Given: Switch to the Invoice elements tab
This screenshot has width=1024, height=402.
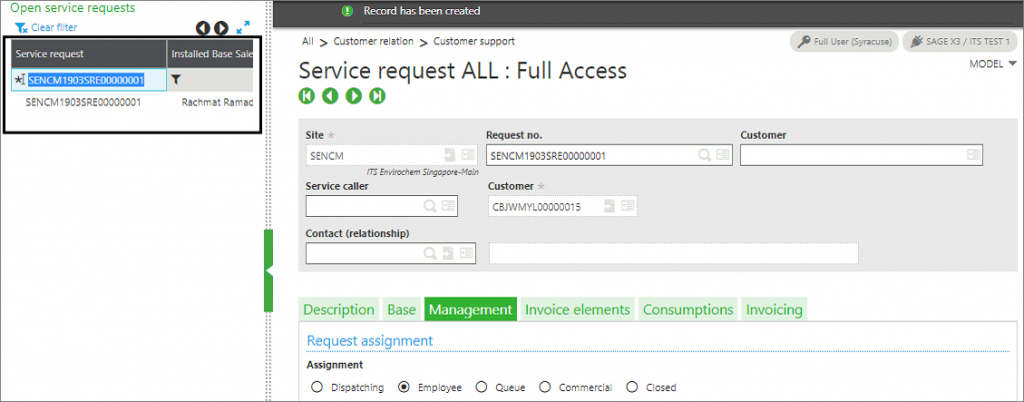Looking at the screenshot, I should point(577,309).
